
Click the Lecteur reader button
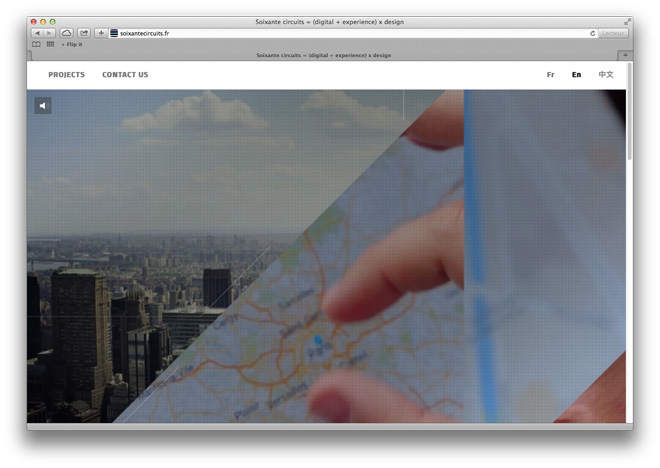tap(612, 33)
